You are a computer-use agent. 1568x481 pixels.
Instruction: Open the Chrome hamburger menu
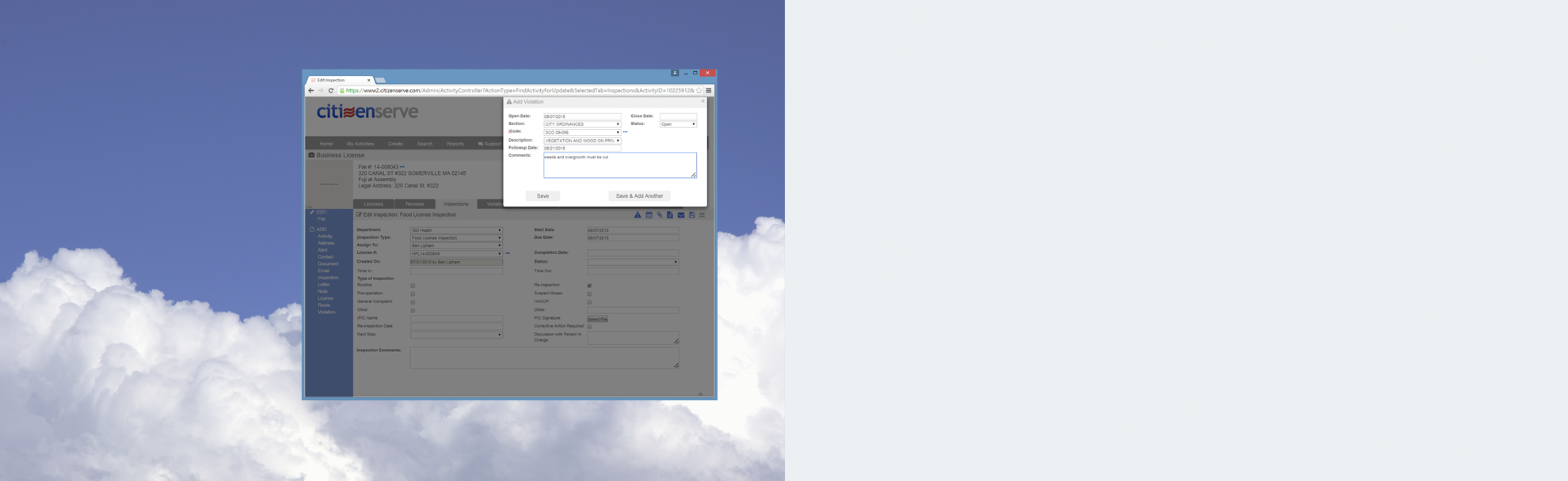709,90
